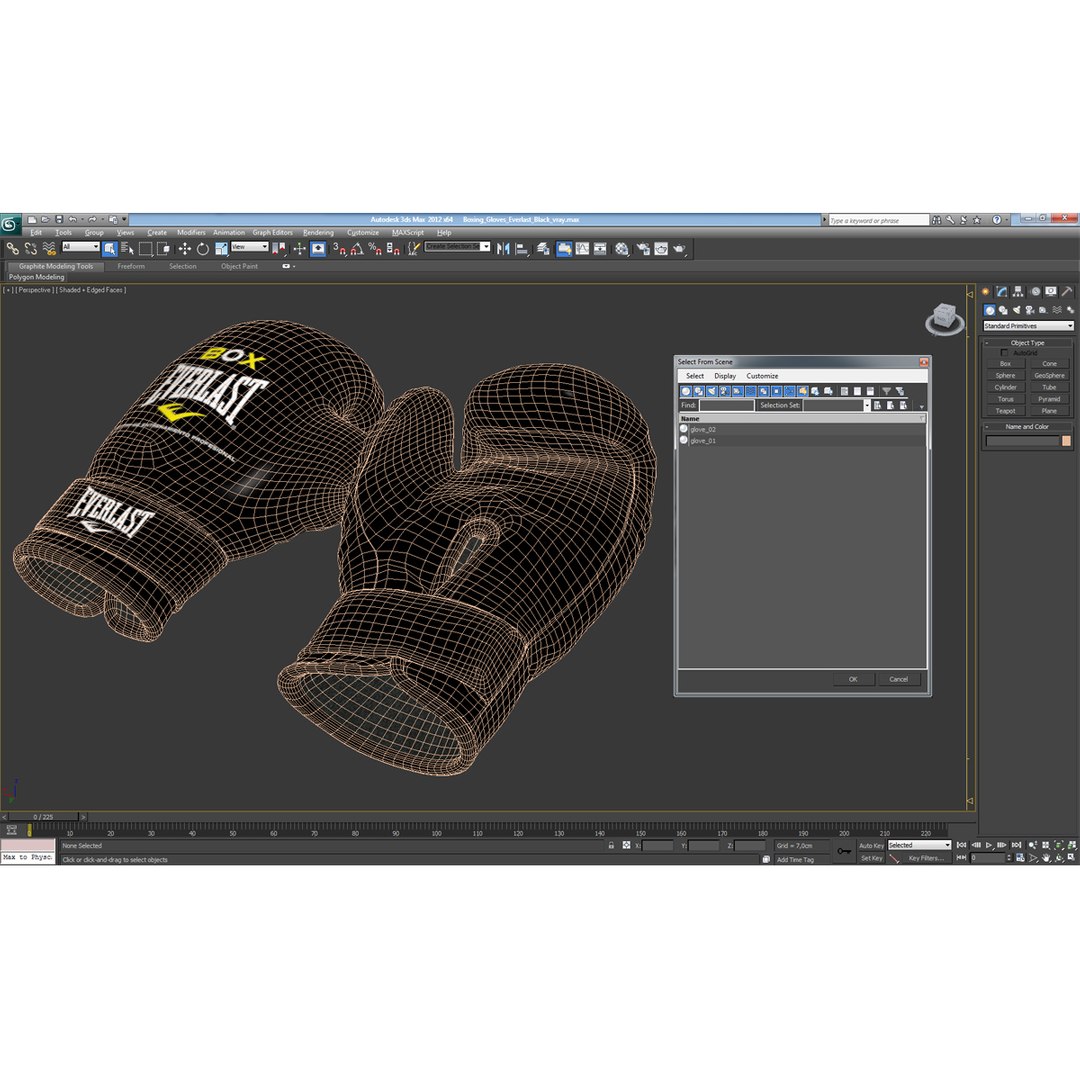The height and width of the screenshot is (1080, 1080).
Task: Open the Modifiers menu
Action: click(191, 233)
